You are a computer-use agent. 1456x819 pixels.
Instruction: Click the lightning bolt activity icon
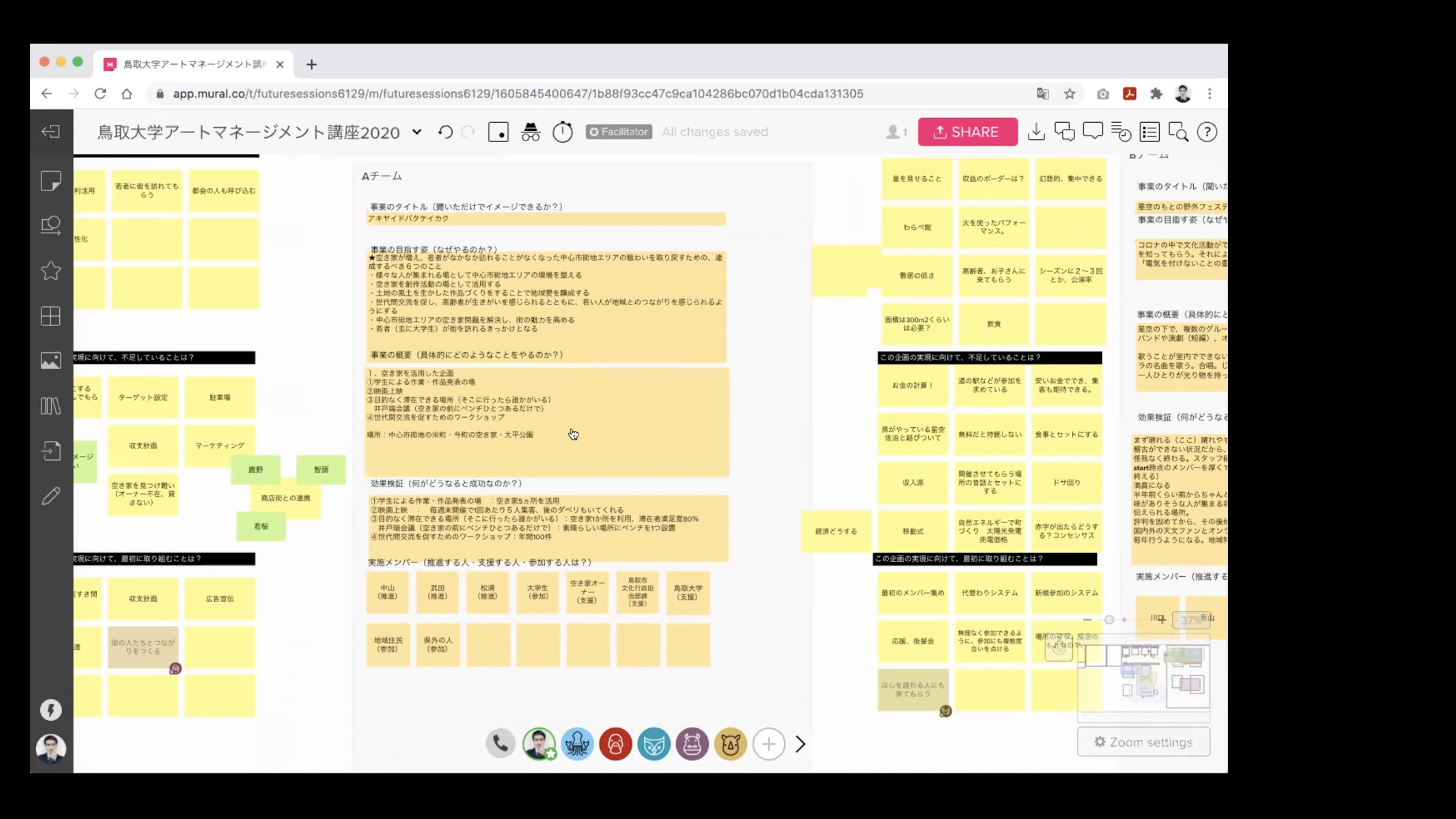[x=51, y=710]
